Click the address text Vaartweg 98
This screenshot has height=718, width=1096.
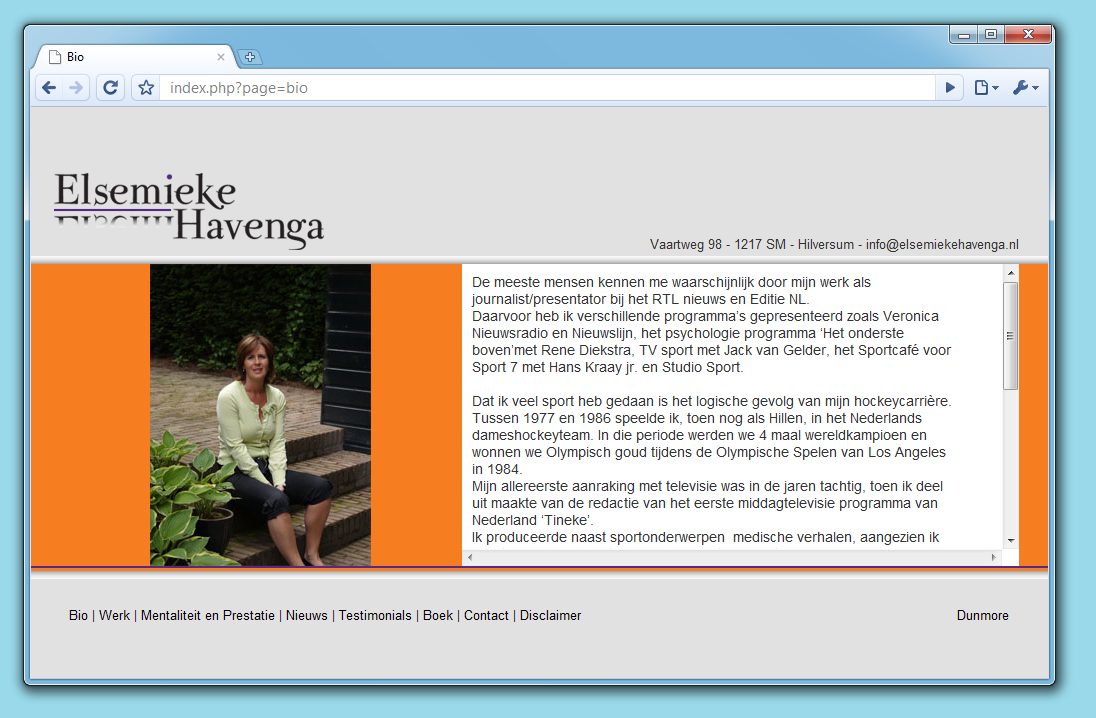point(686,245)
